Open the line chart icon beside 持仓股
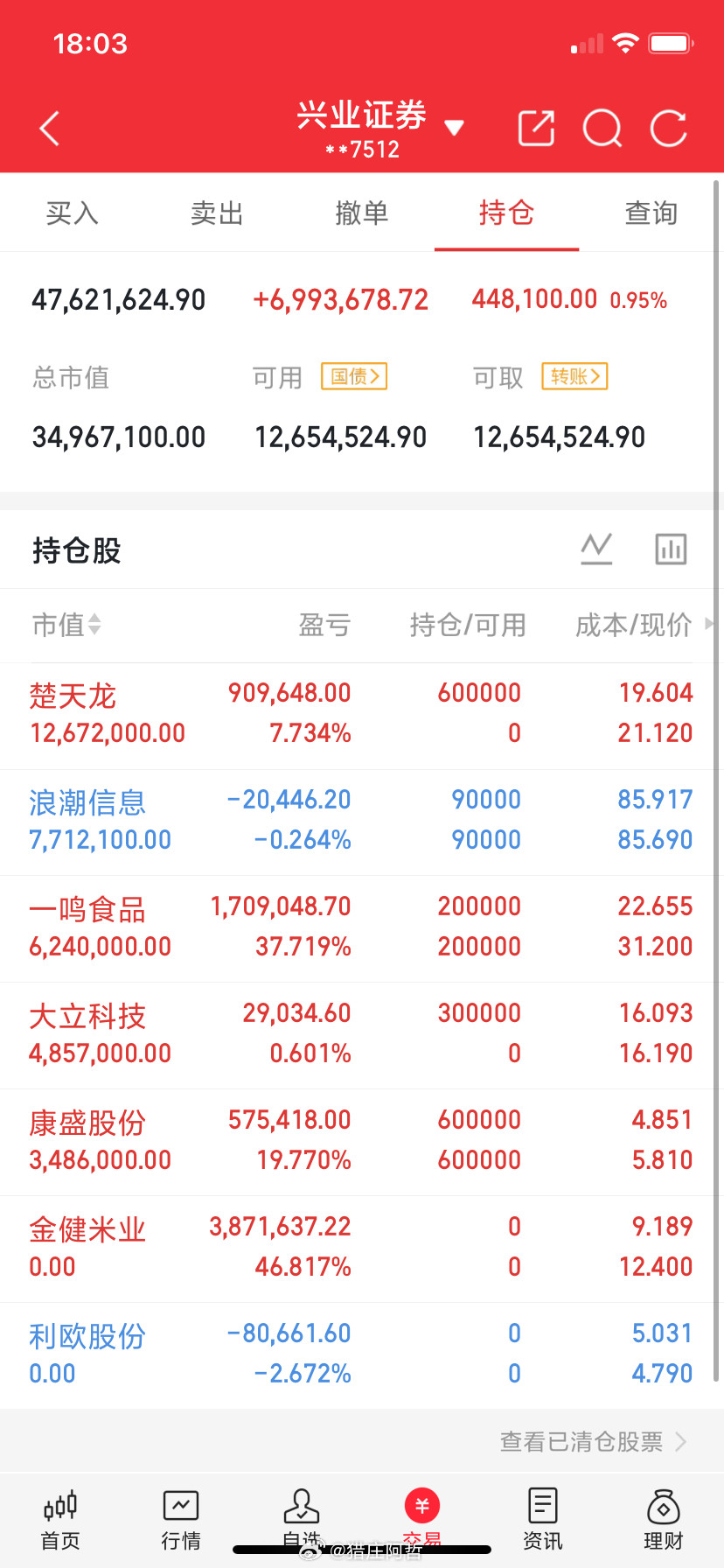Image resolution: width=724 pixels, height=1568 pixels. point(596,549)
